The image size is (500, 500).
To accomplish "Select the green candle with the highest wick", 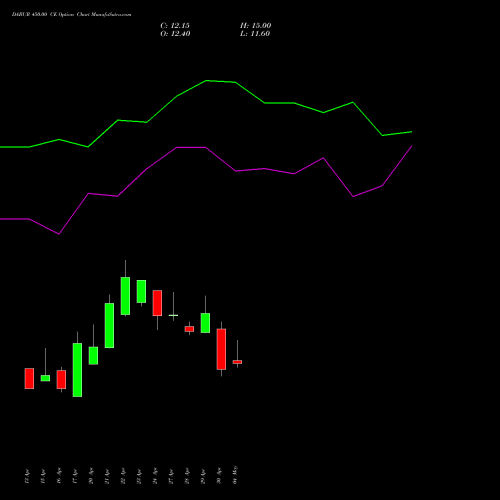I will [x=125, y=296].
